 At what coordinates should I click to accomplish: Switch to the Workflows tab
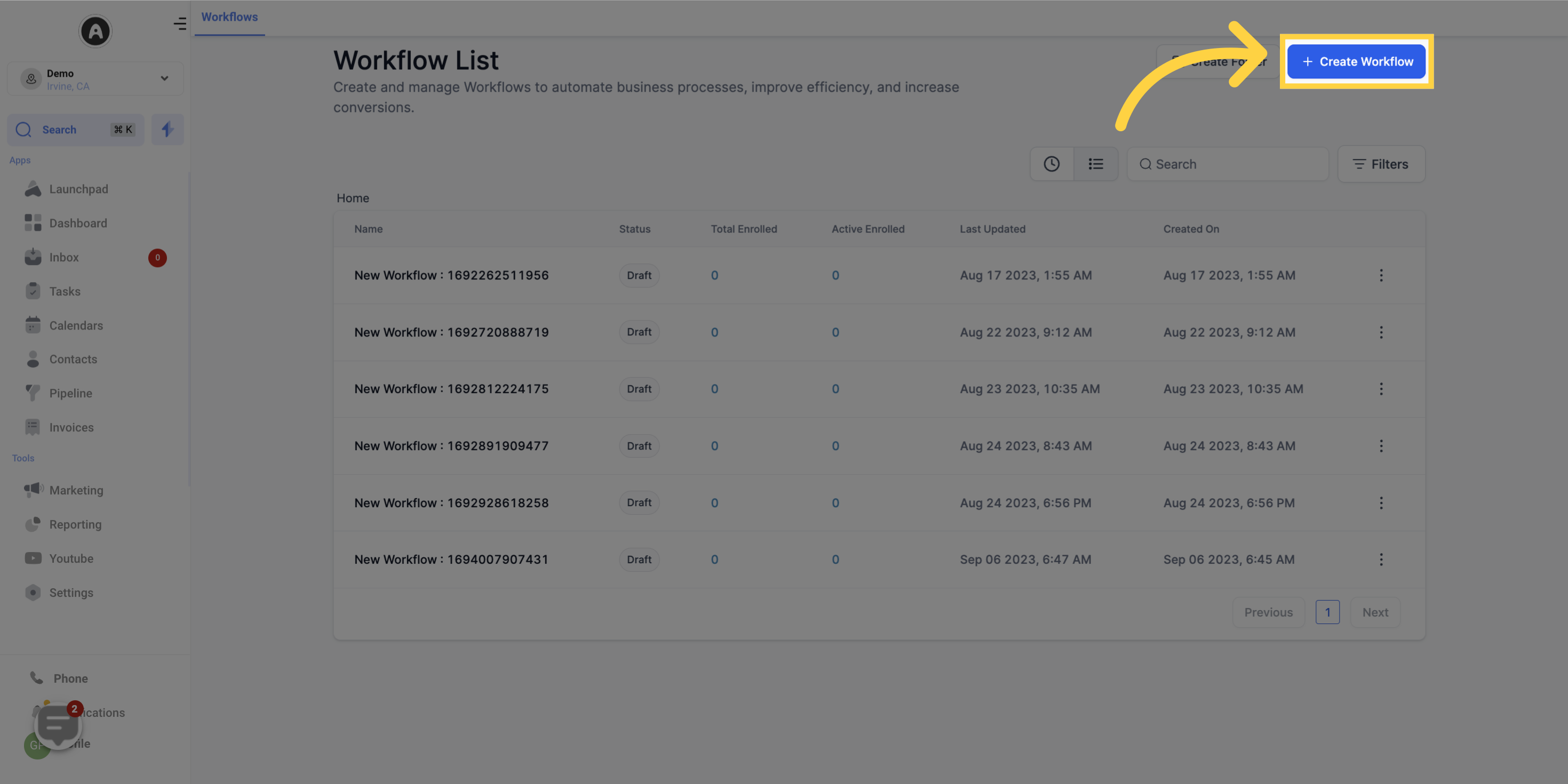click(229, 17)
